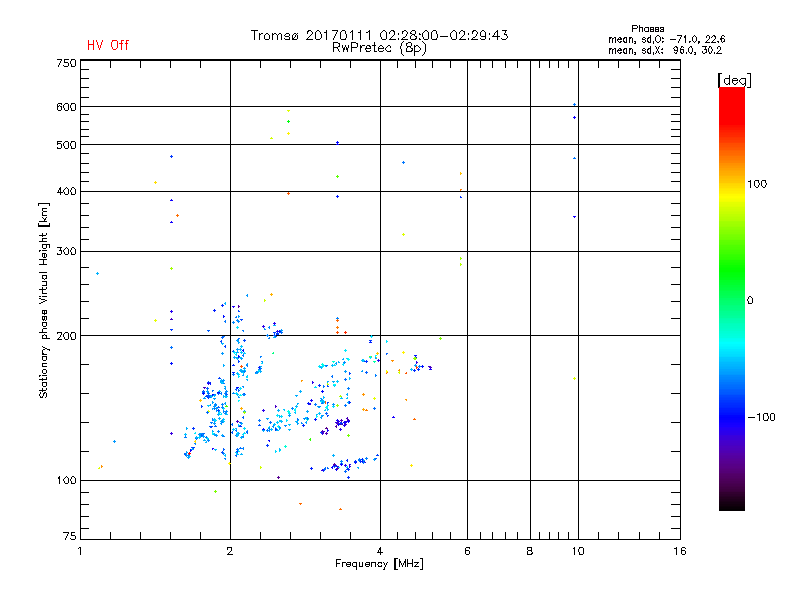
Task: Click the "400" y-axis tick label
Action: [x=66, y=192]
